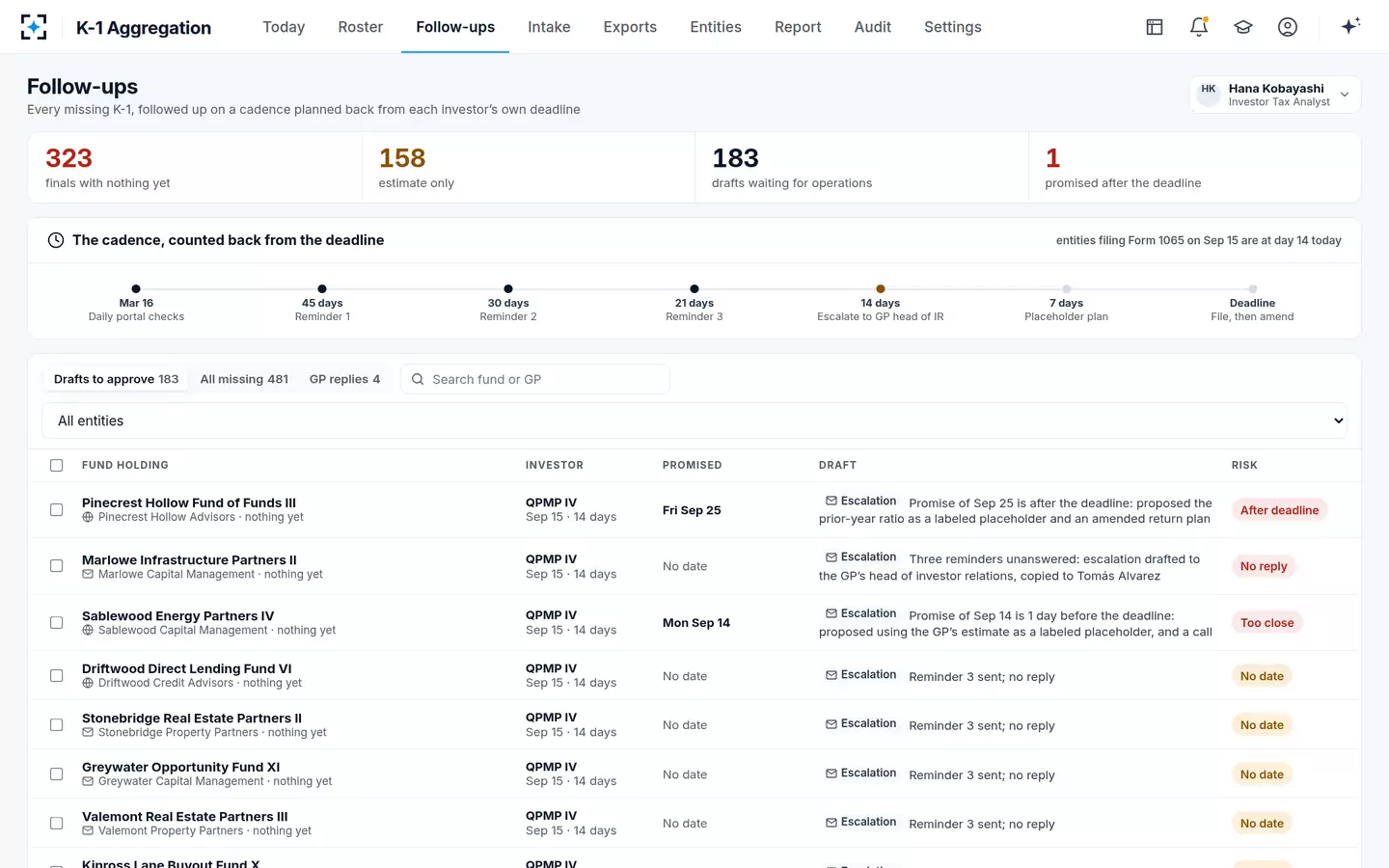This screenshot has width=1389, height=868.
Task: Check the Driftwood Direct Lending Fund VI row
Action: click(57, 675)
